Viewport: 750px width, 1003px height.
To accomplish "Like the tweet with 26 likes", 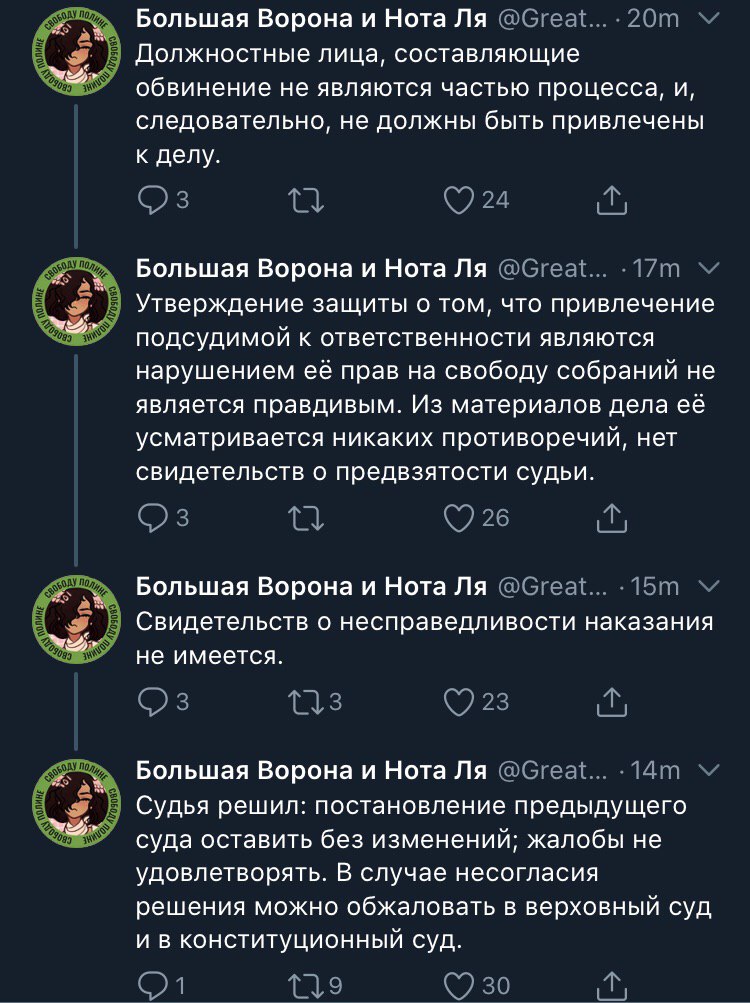I will tap(459, 517).
